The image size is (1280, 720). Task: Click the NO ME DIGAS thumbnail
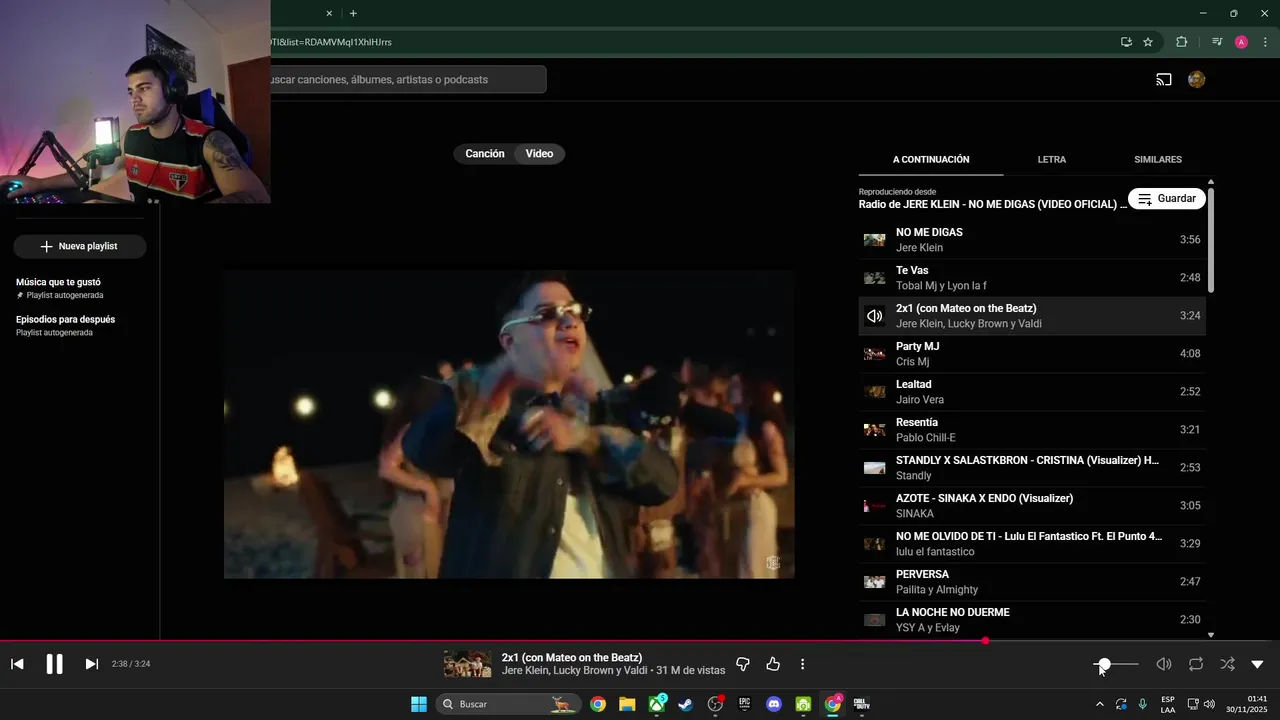(875, 240)
